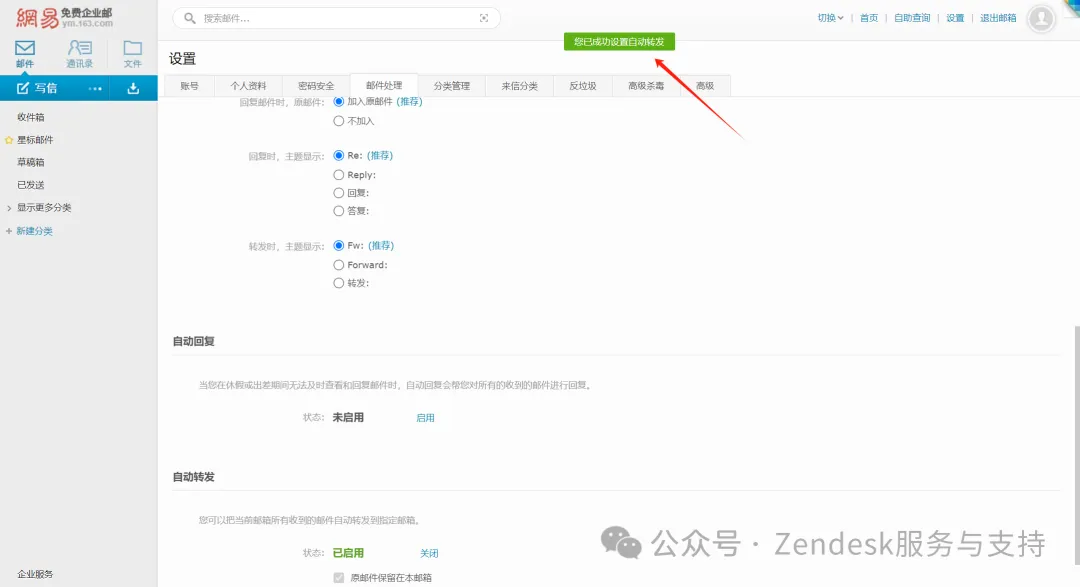Choose the Forward: radio option
Viewport: 1080px width, 587px height.
(339, 265)
